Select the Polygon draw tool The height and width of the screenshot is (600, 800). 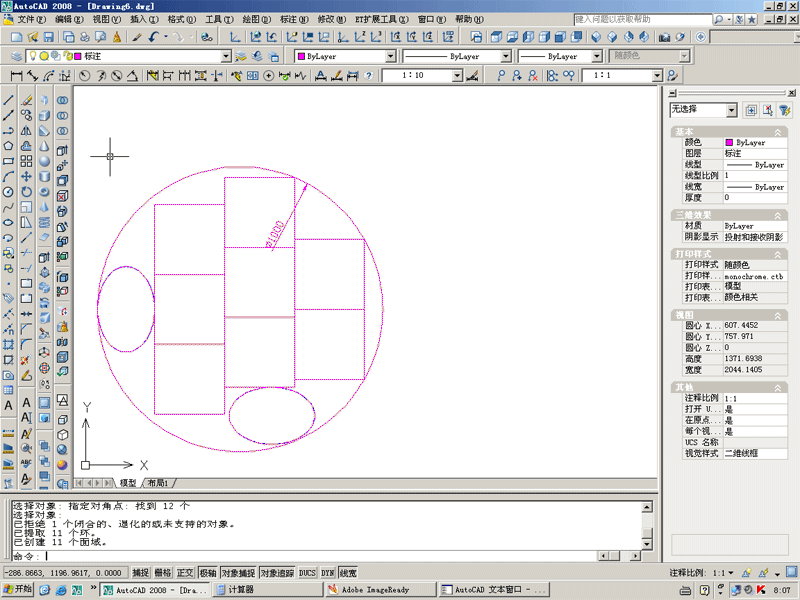8,146
